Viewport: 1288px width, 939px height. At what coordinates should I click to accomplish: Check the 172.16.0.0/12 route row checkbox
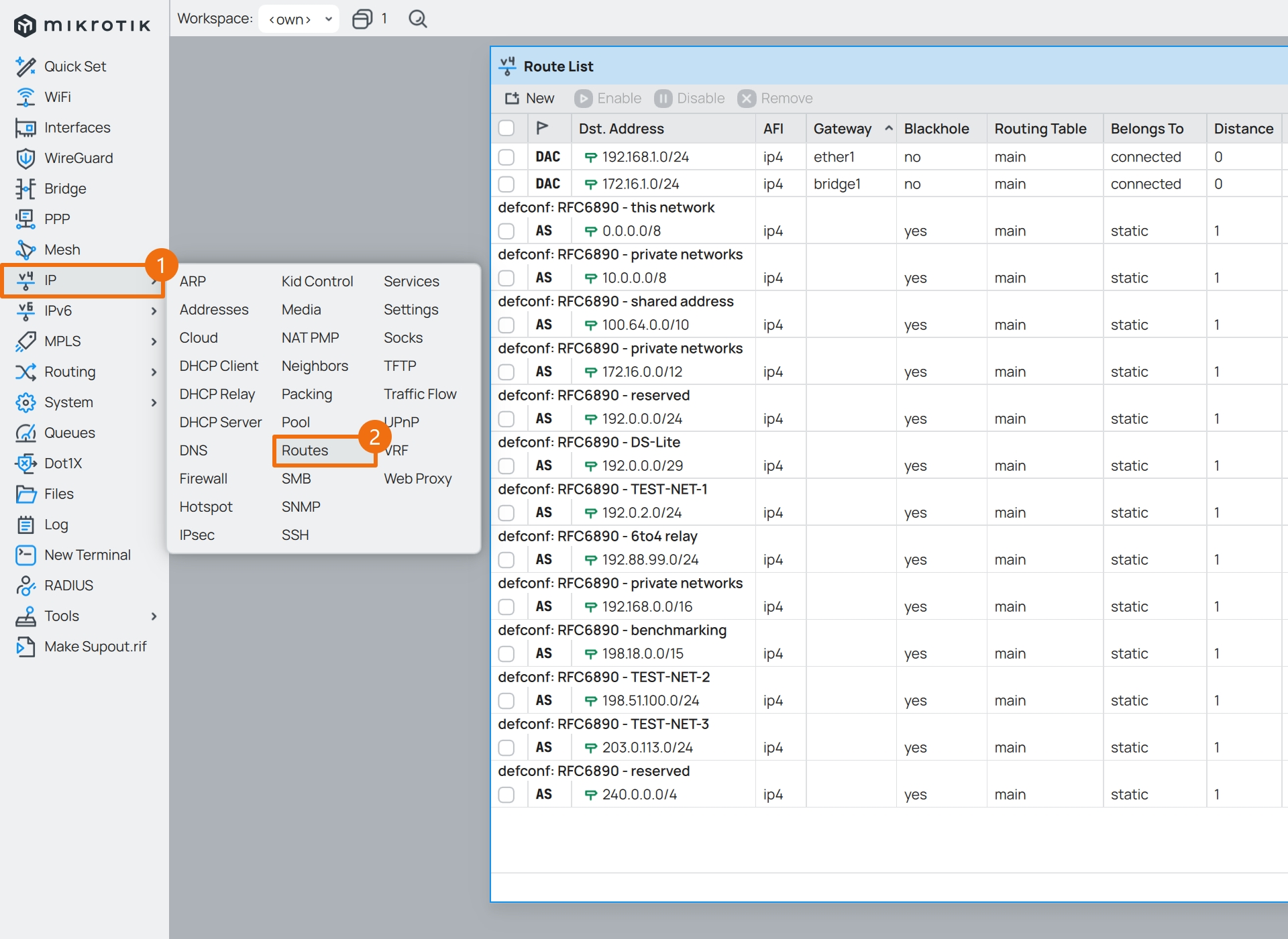pyautogui.click(x=506, y=372)
